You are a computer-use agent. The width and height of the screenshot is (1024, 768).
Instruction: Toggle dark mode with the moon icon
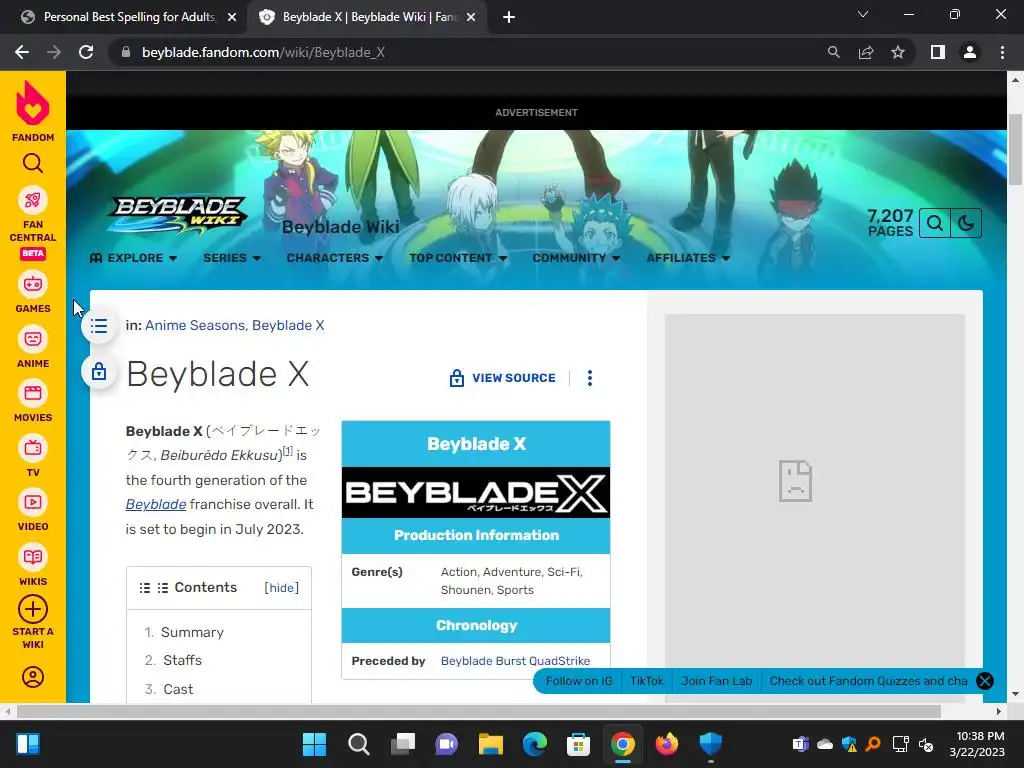(966, 223)
